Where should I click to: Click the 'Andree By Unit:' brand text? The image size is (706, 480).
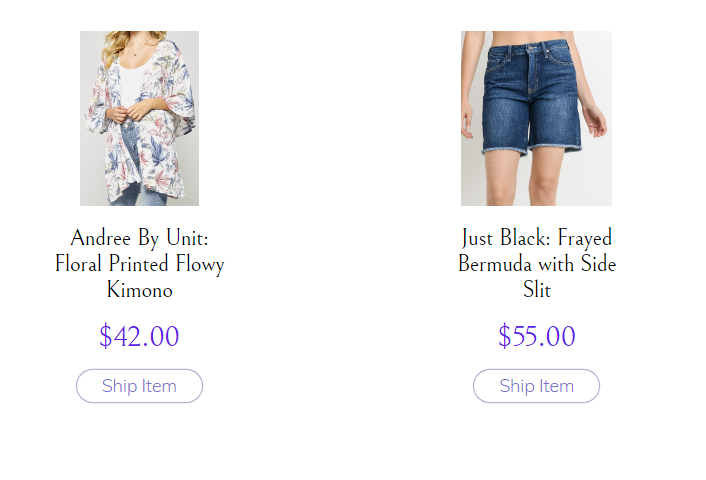pyautogui.click(x=139, y=238)
